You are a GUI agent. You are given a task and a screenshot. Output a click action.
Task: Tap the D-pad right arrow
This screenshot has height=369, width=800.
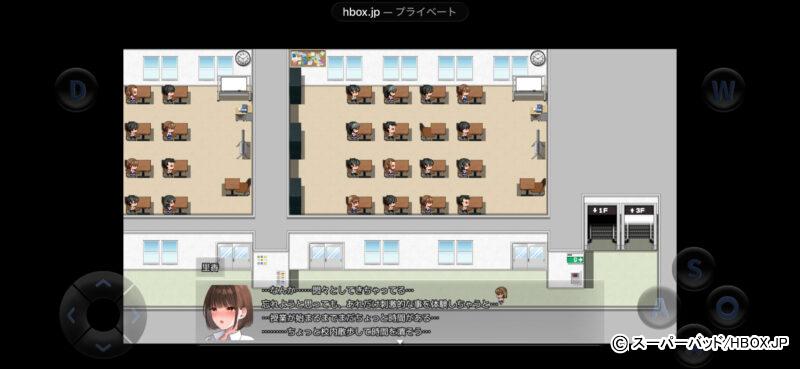point(135,315)
